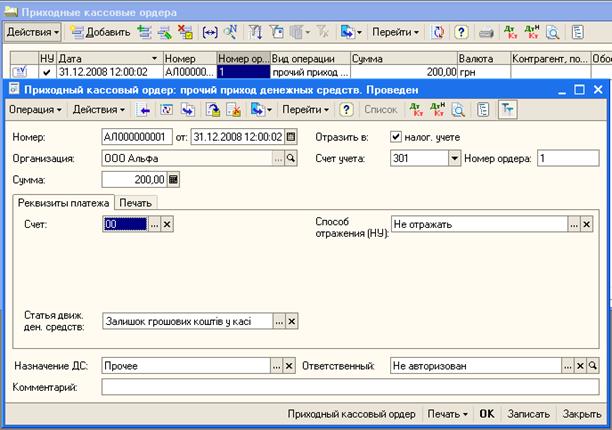Click magnifier icon next to Организация field
The height and width of the screenshot is (430, 612).
(291, 158)
